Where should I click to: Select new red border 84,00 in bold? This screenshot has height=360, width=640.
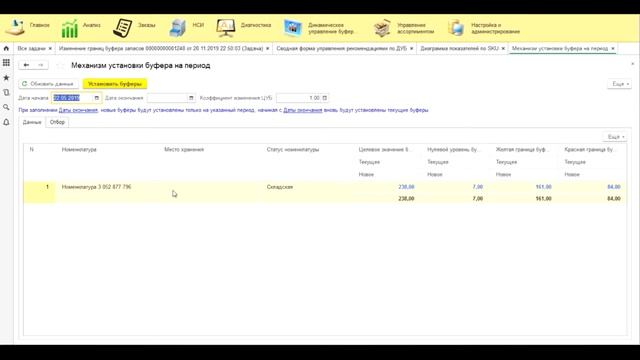[x=614, y=198]
